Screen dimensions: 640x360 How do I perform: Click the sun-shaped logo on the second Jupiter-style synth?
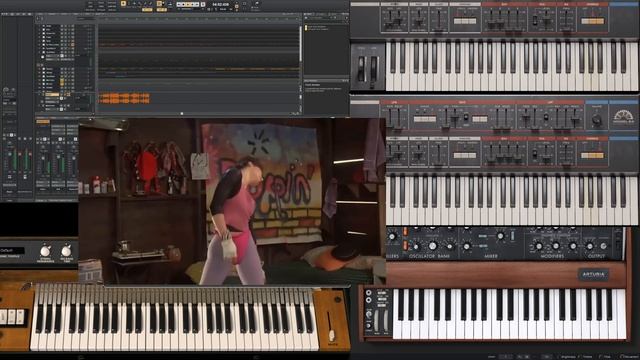[623, 117]
